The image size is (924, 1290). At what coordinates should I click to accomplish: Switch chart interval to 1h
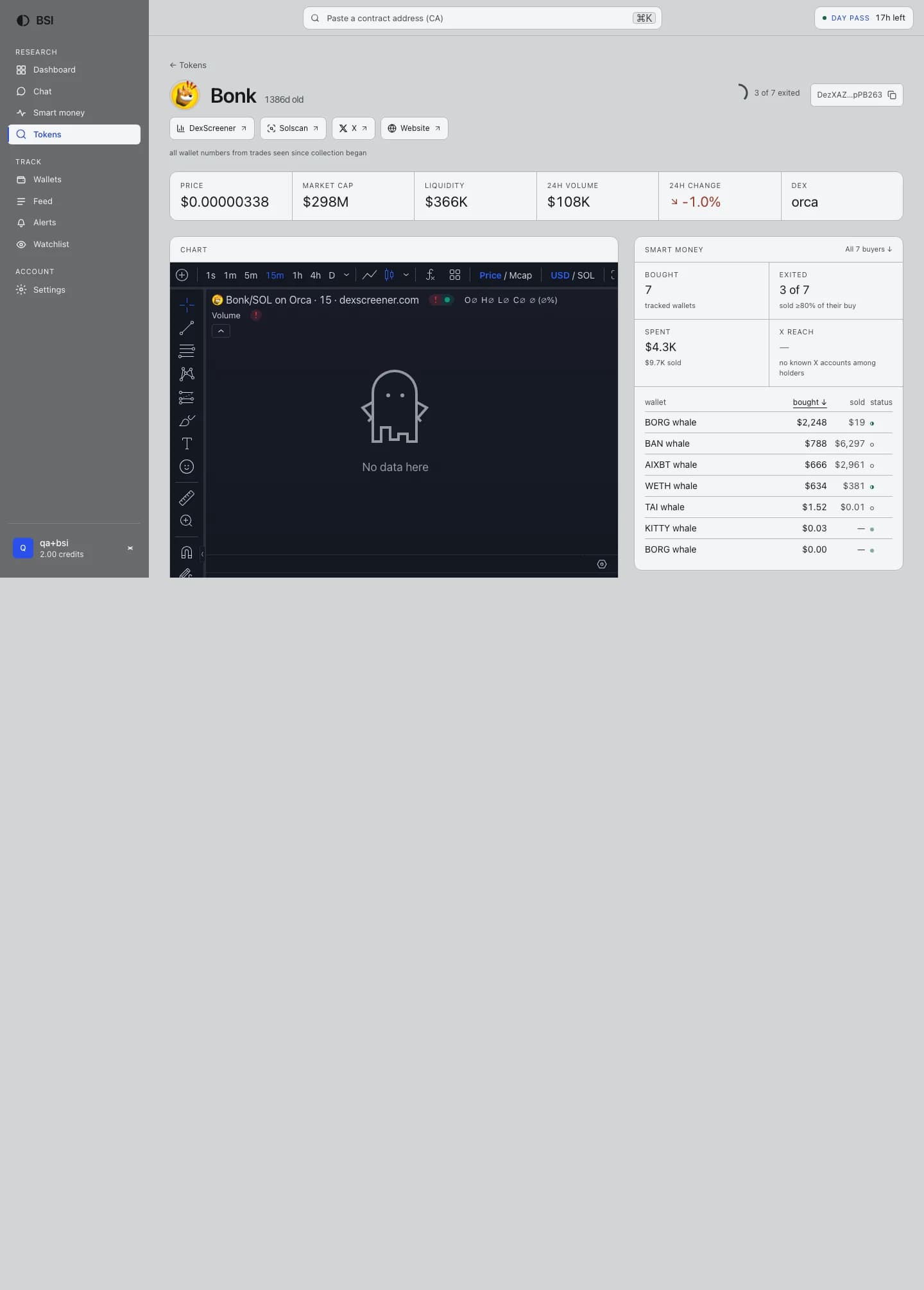[297, 275]
